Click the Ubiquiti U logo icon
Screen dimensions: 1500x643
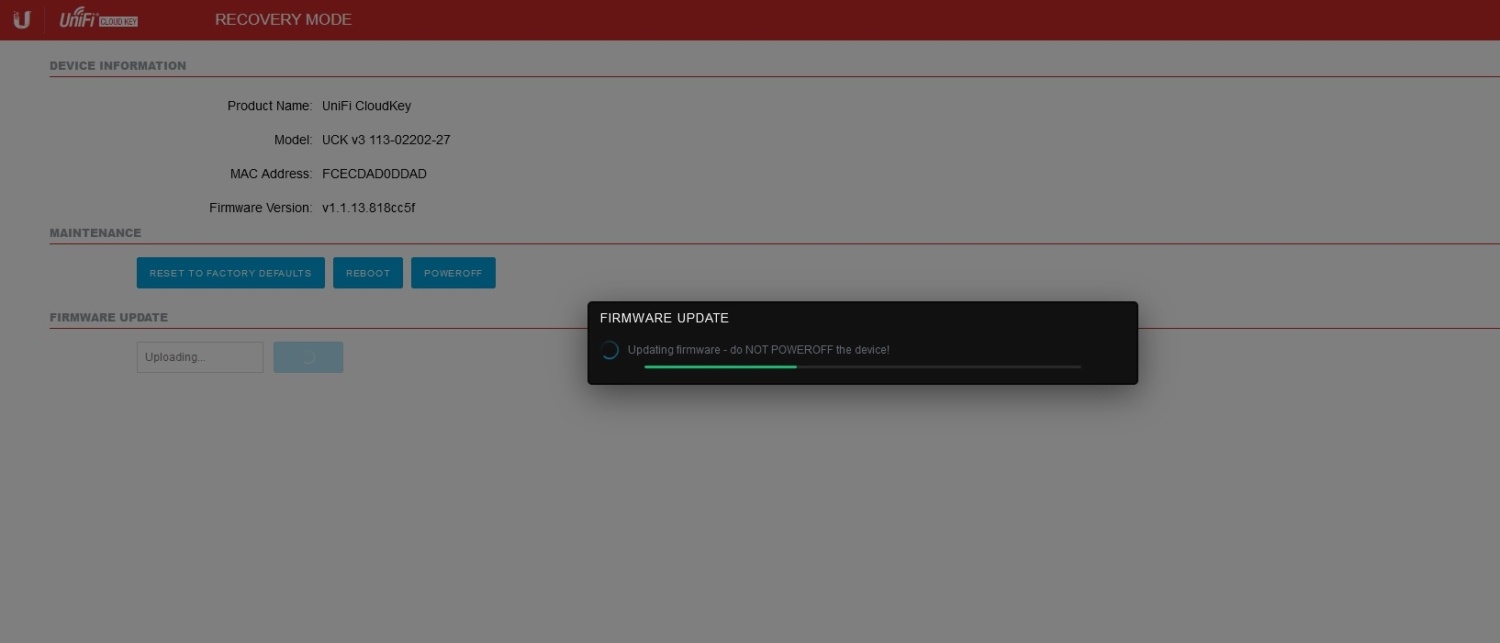[21, 20]
